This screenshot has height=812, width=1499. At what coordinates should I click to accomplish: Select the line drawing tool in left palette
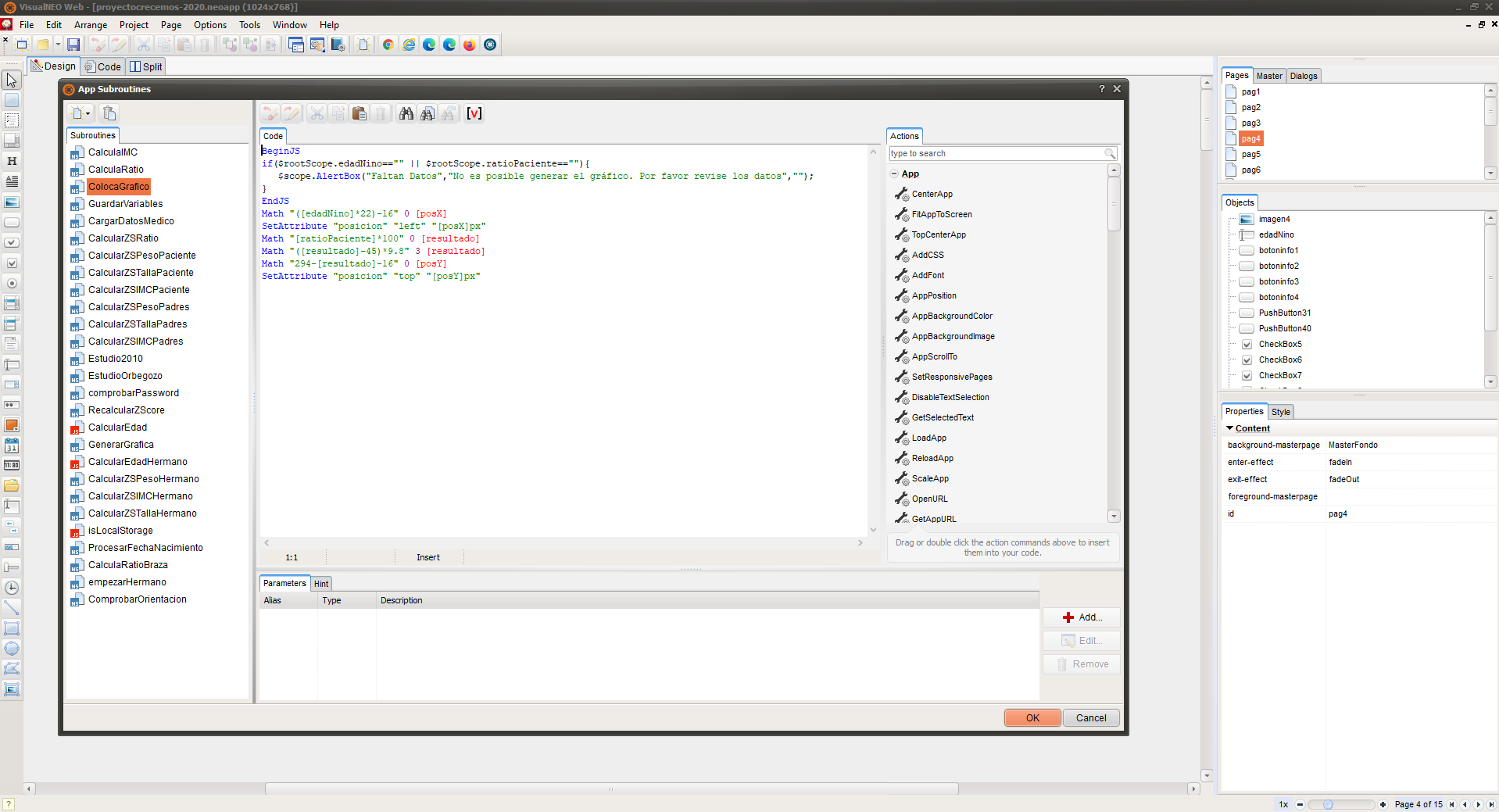tap(12, 608)
